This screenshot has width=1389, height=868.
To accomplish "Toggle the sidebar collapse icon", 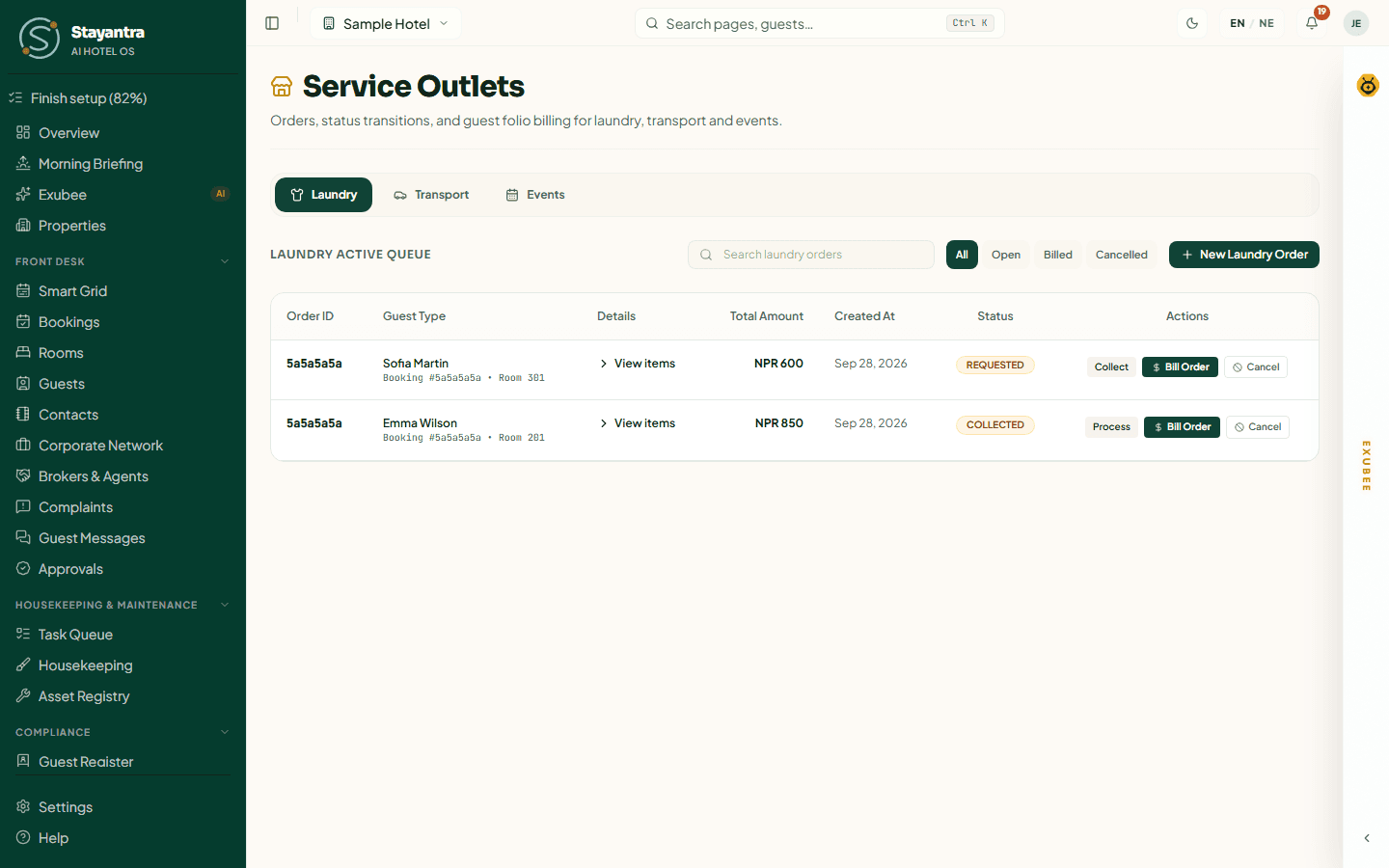I will (272, 23).
